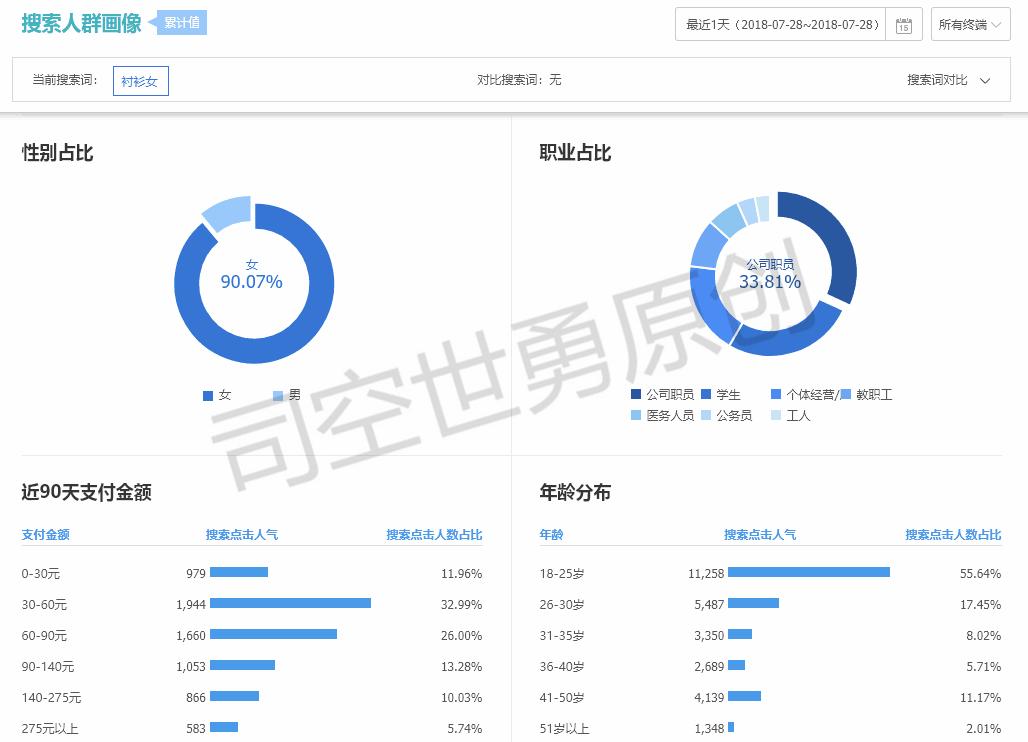Select the 公务员 legend icon
The image size is (1028, 742).
(x=704, y=415)
